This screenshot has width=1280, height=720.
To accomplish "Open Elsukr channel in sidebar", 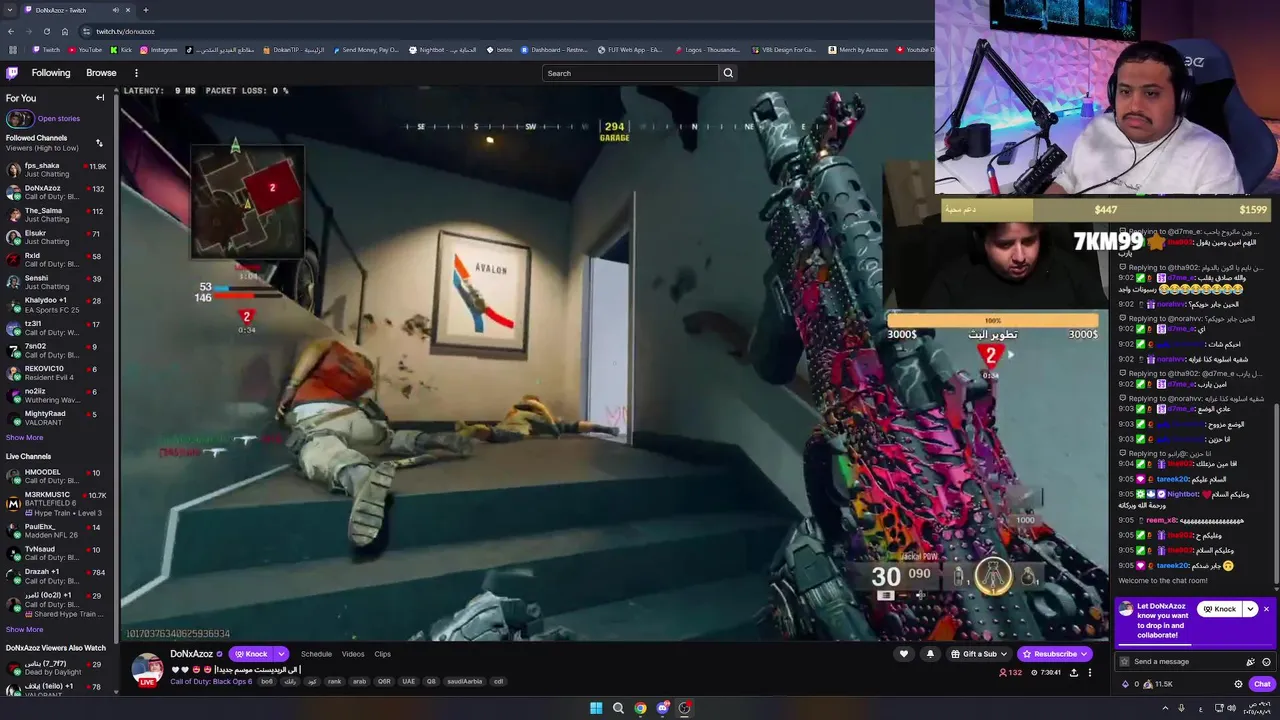I will [x=56, y=237].
